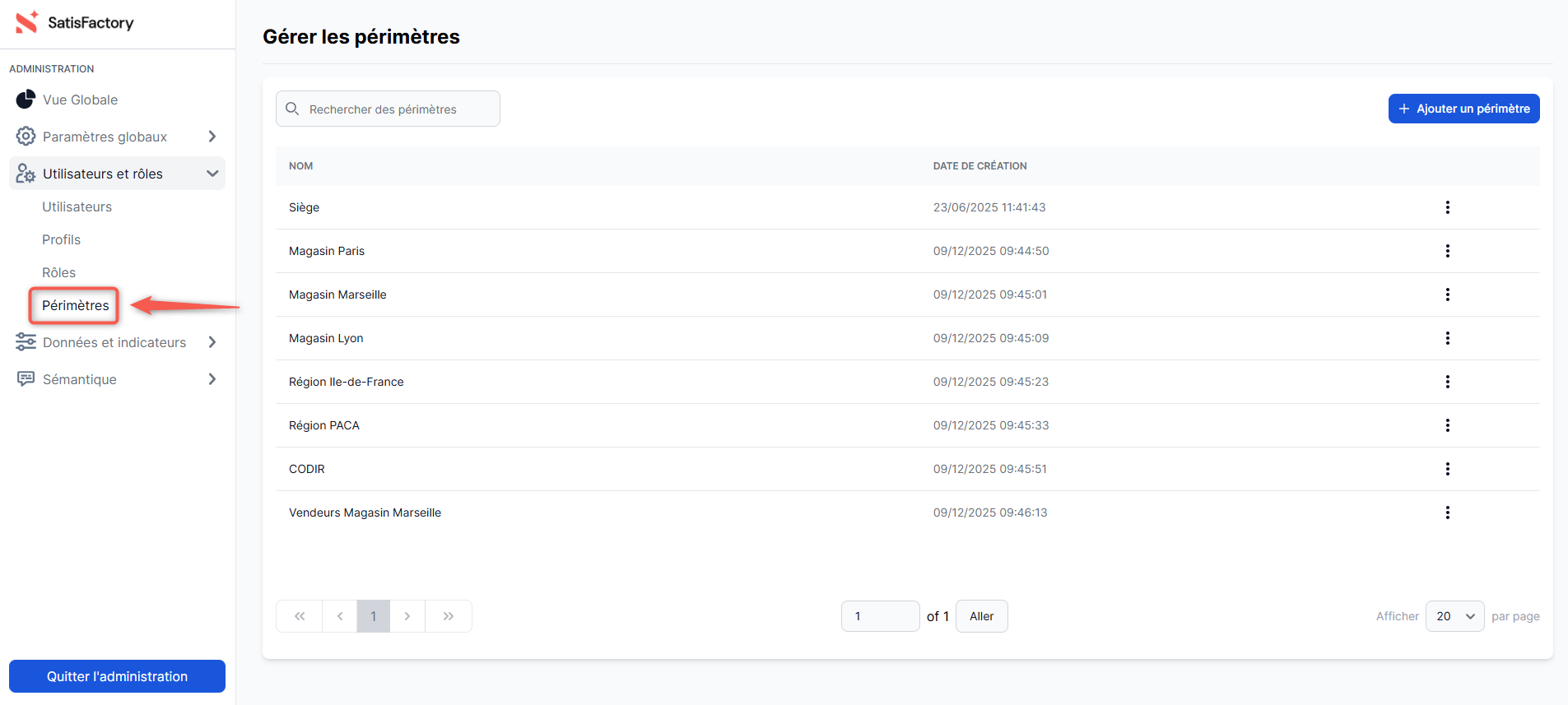
Task: Expand the Données et indicateurs section
Action: pyautogui.click(x=212, y=342)
